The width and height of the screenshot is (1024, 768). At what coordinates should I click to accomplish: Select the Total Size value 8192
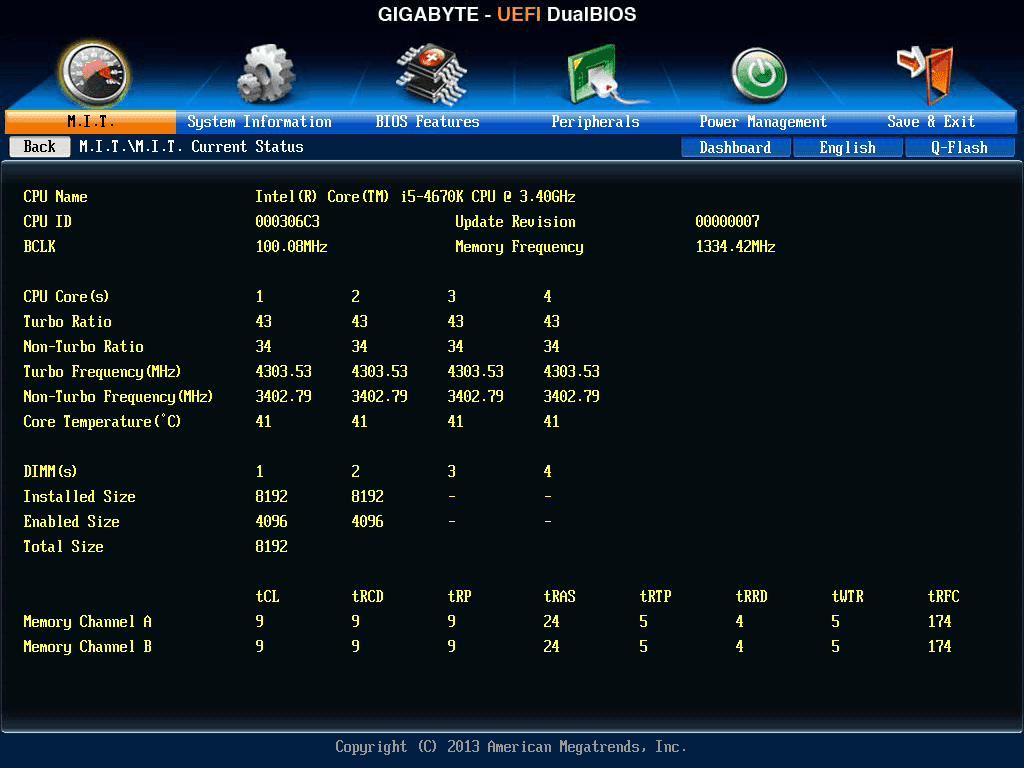[x=271, y=547]
